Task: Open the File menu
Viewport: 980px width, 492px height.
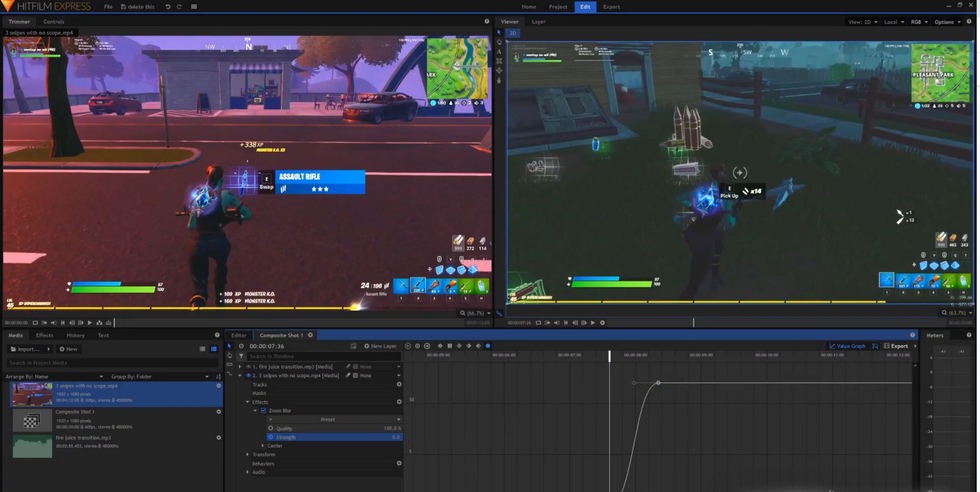Action: tap(108, 7)
